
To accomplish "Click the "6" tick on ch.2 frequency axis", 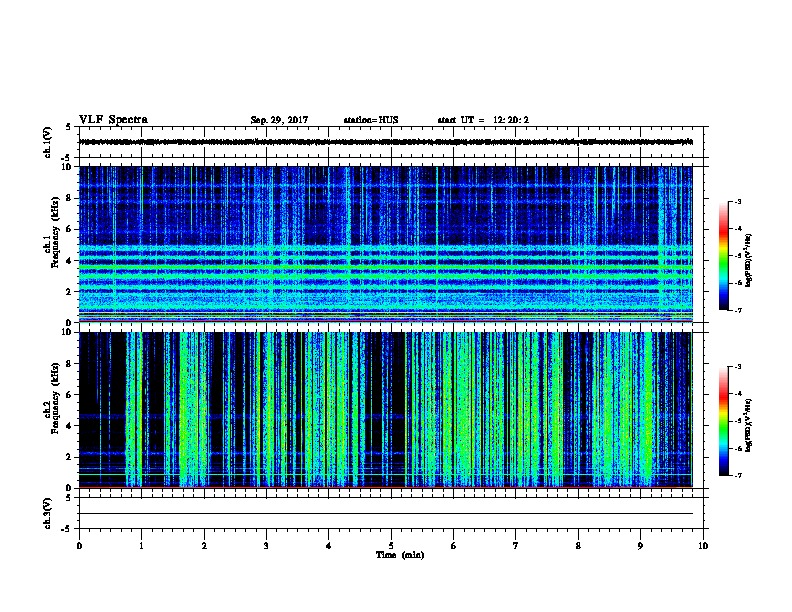I will pos(70,395).
